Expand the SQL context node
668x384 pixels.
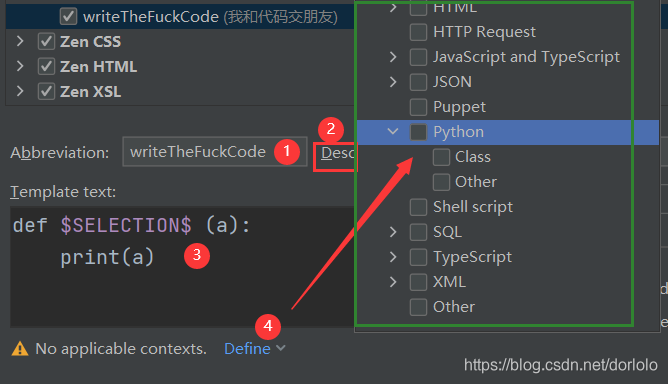pos(393,232)
